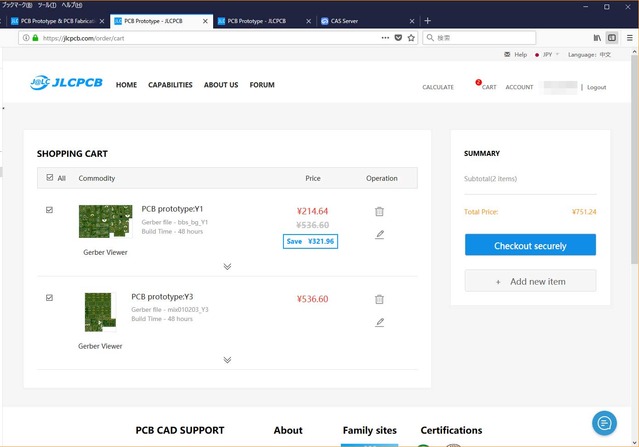Viewport: 639px width, 447px height.
Task: Open the HOME menu item
Action: pos(126,85)
